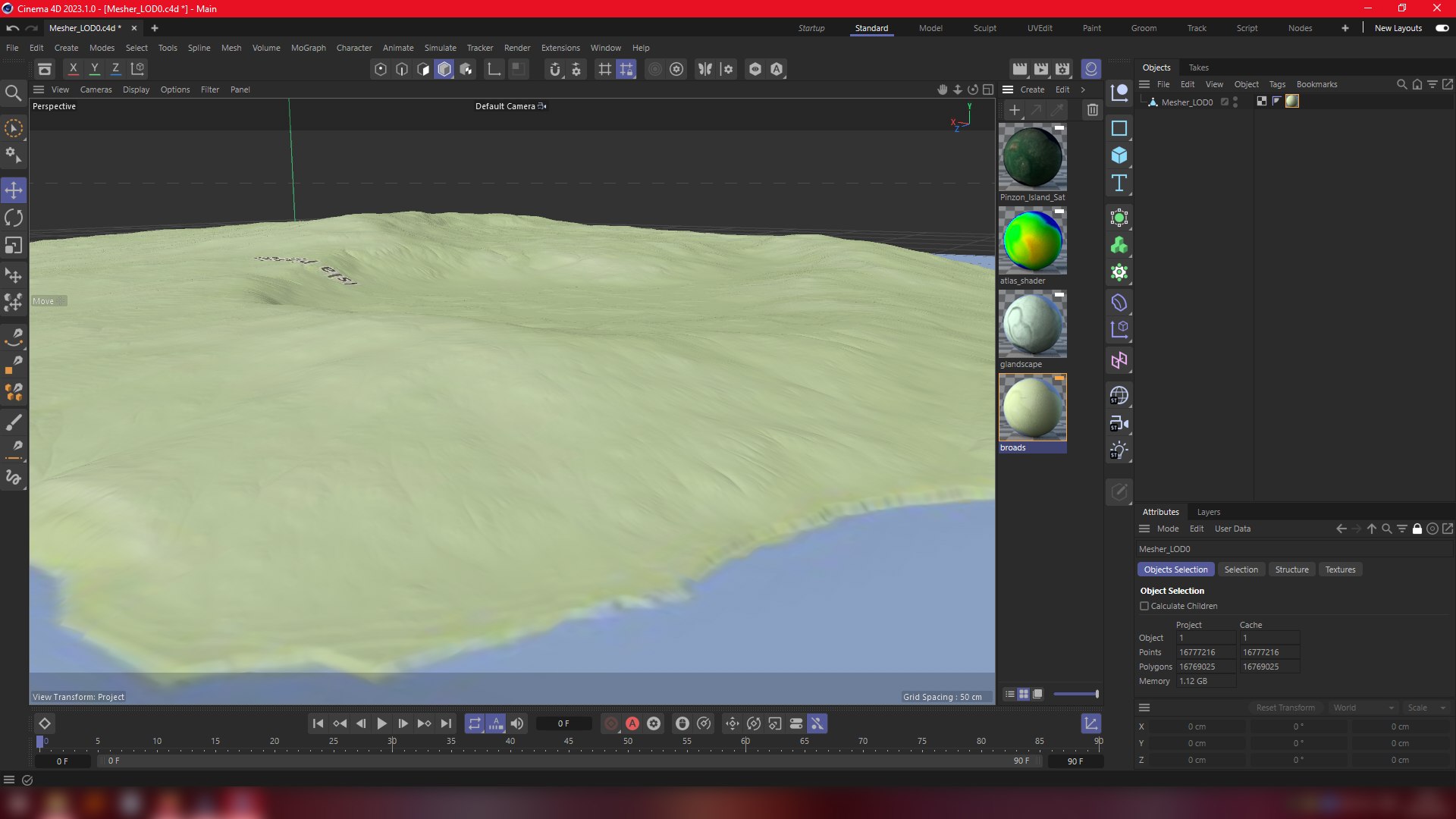The height and width of the screenshot is (819, 1456).
Task: Adjust material thumbnail size slider
Action: pyautogui.click(x=1075, y=694)
